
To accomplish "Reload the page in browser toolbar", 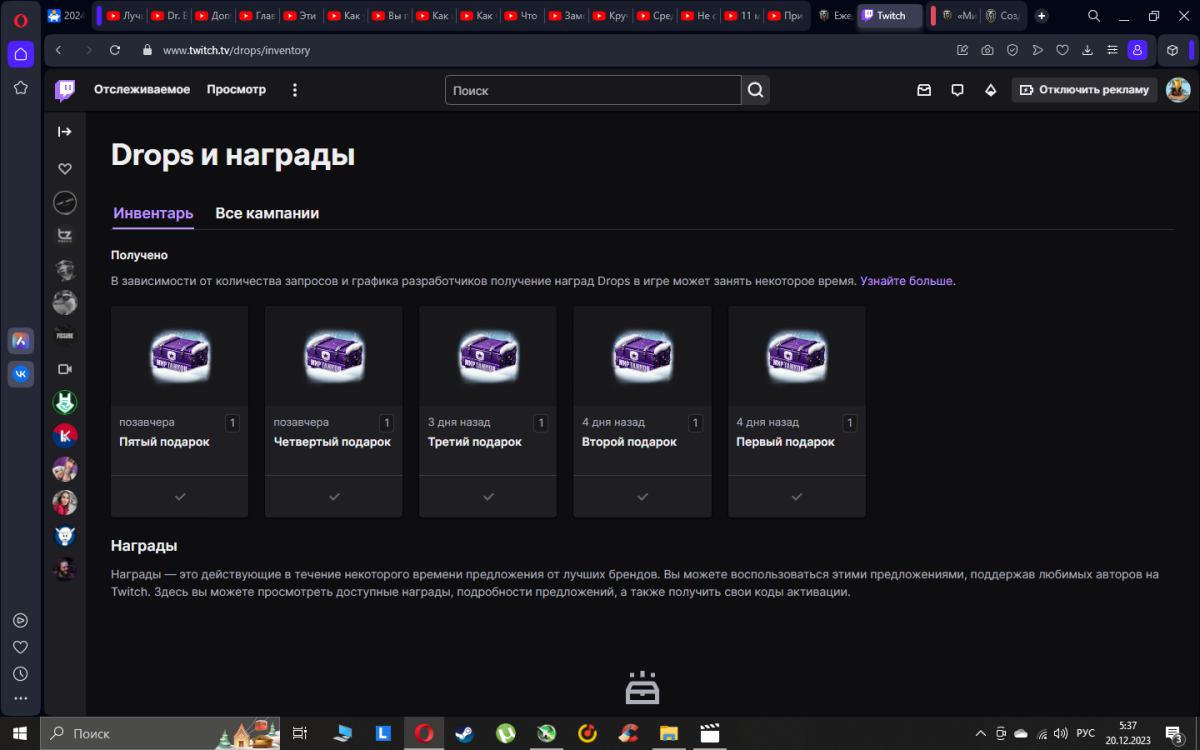I will (115, 50).
